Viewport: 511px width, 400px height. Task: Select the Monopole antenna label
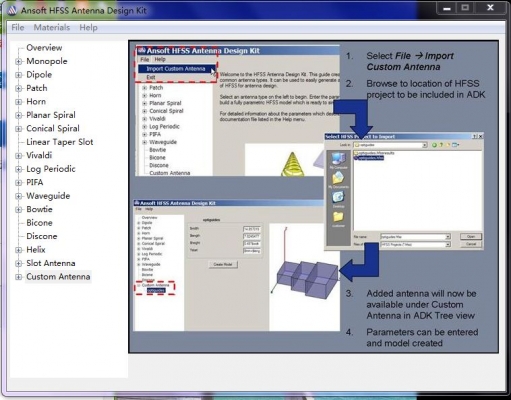pos(47,61)
